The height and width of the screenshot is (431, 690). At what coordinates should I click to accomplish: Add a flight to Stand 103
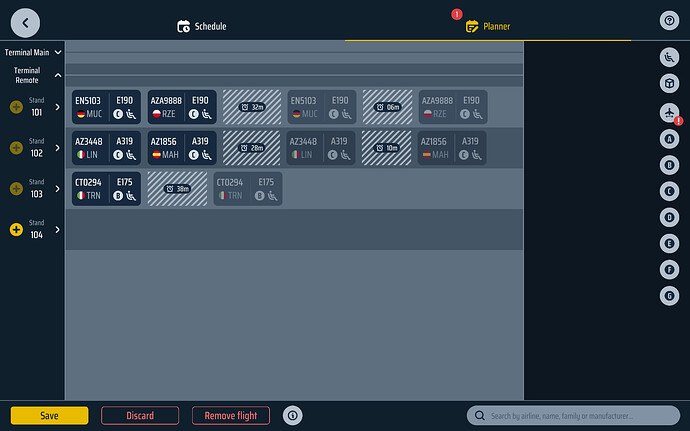coord(16,188)
